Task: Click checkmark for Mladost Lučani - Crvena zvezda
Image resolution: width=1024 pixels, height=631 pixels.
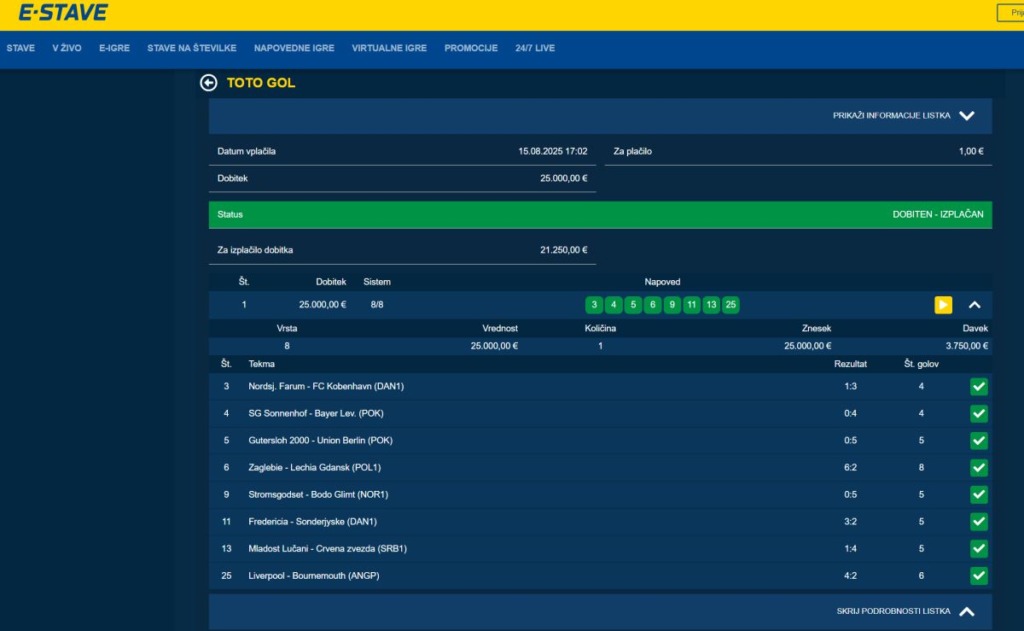Action: pos(978,549)
